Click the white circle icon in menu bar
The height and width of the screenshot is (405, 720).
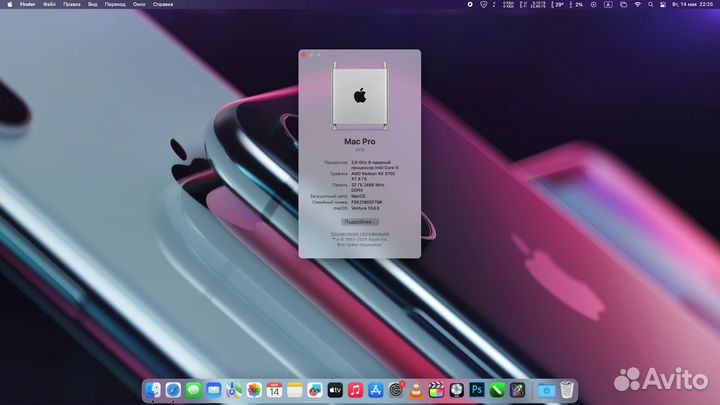pos(470,4)
